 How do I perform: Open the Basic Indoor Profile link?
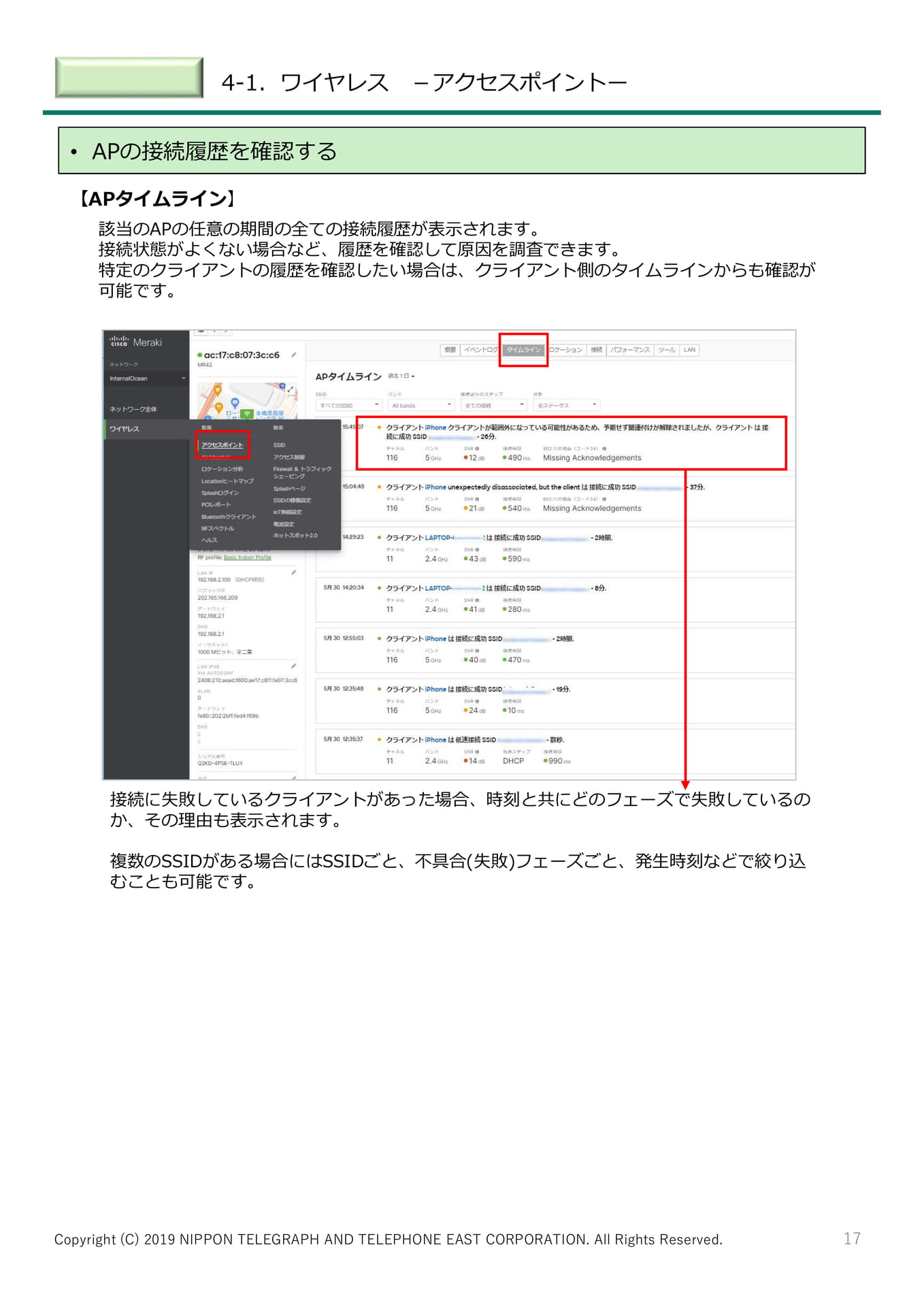coord(247,558)
